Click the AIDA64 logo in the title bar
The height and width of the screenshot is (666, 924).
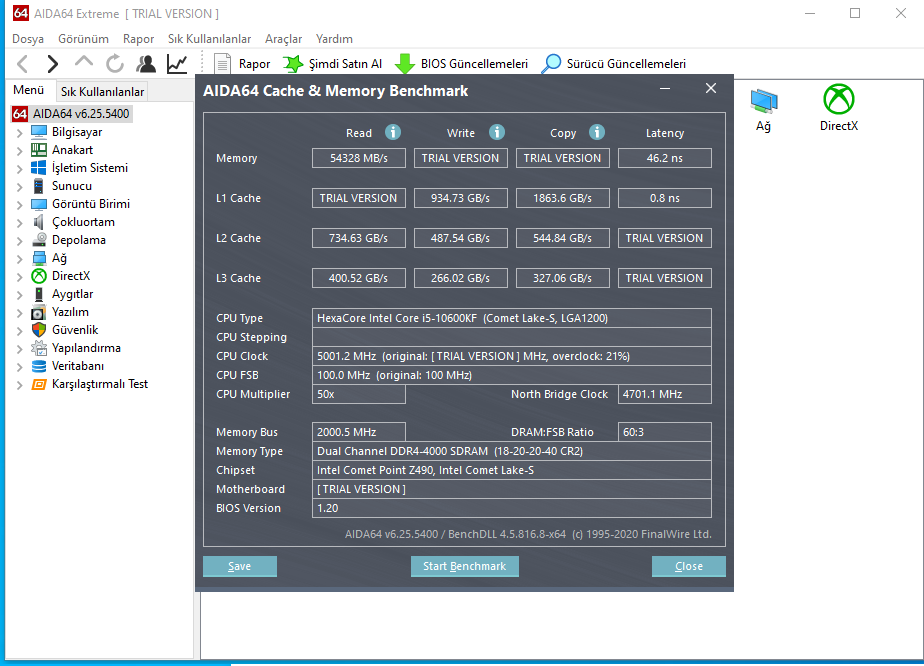tap(21, 13)
